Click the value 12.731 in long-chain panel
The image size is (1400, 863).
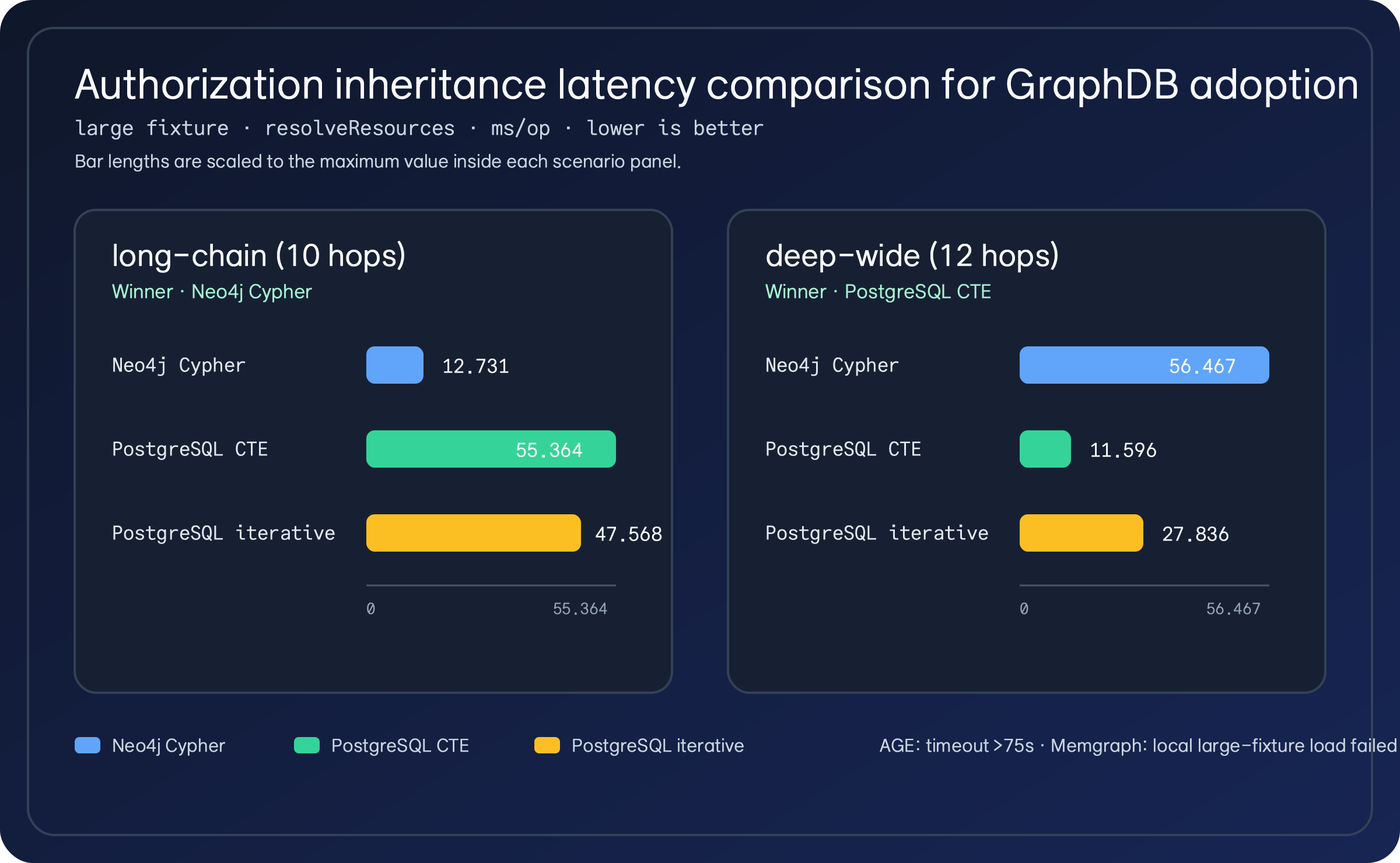475,366
